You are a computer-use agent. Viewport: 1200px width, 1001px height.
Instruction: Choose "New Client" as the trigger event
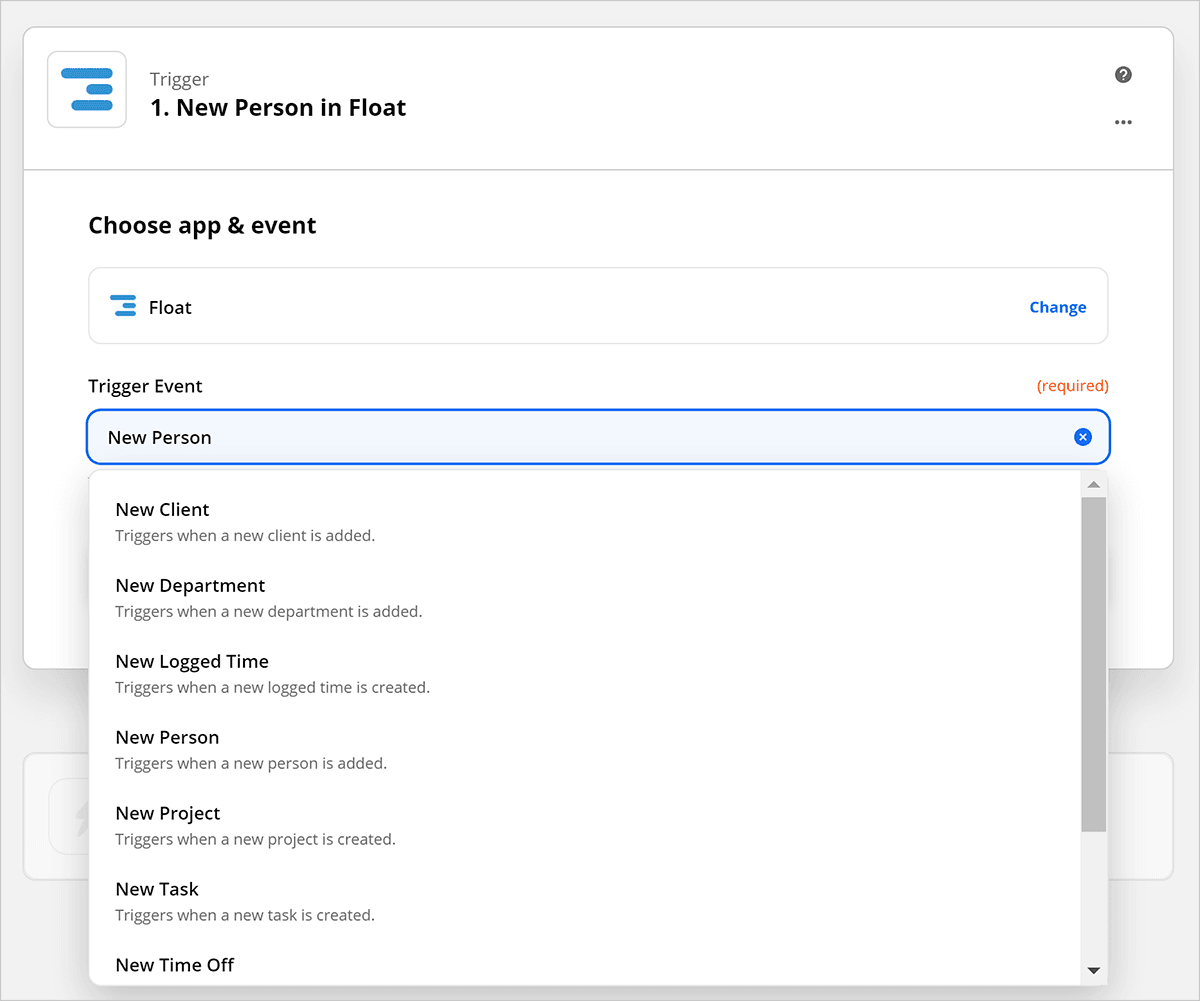[162, 509]
